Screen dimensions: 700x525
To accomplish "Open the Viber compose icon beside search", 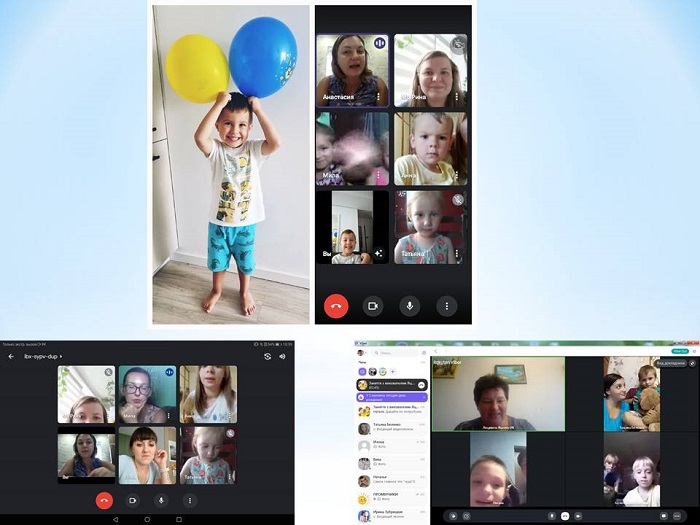I will pos(424,353).
